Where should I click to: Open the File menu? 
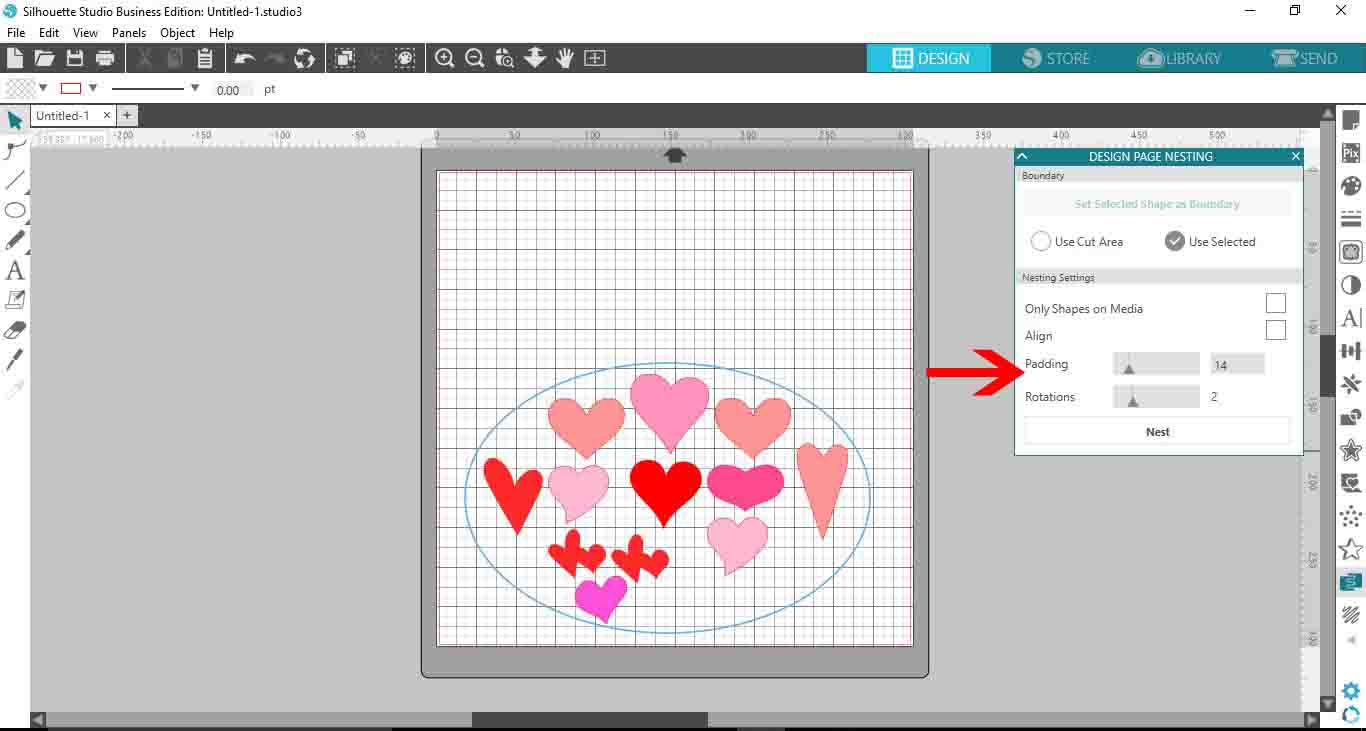16,33
